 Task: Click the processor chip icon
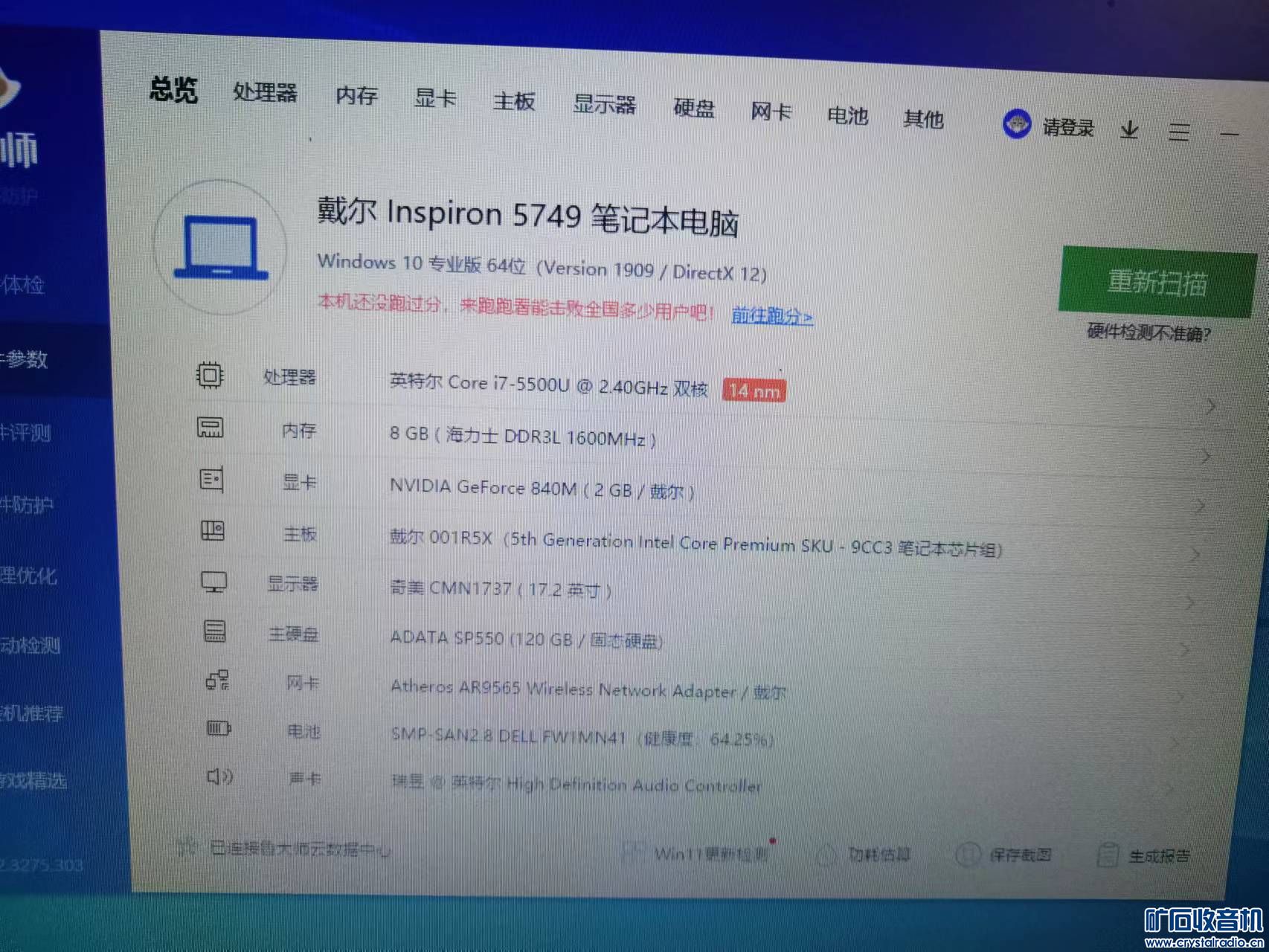pyautogui.click(x=210, y=375)
